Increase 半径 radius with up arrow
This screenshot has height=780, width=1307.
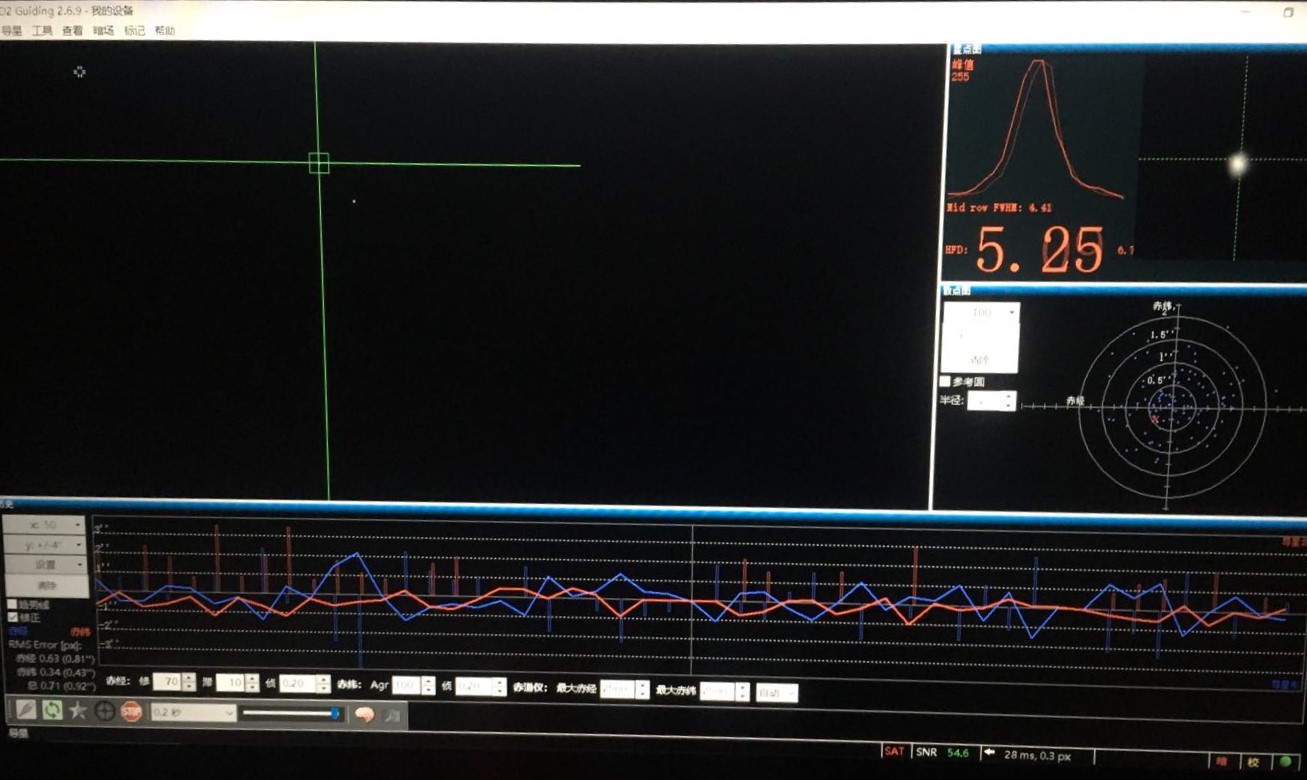[1010, 396]
